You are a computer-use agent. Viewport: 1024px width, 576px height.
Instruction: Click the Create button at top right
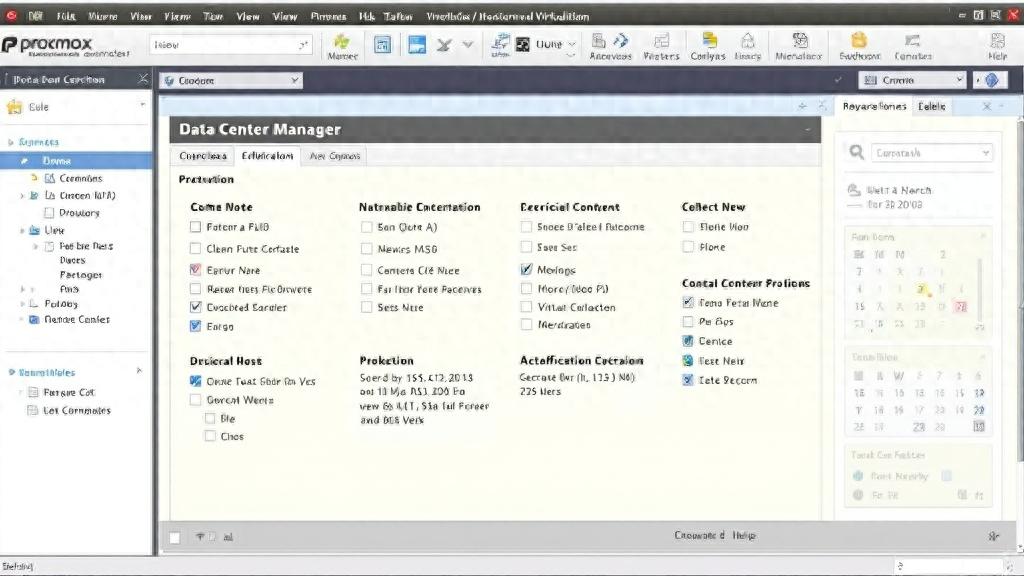(910, 78)
